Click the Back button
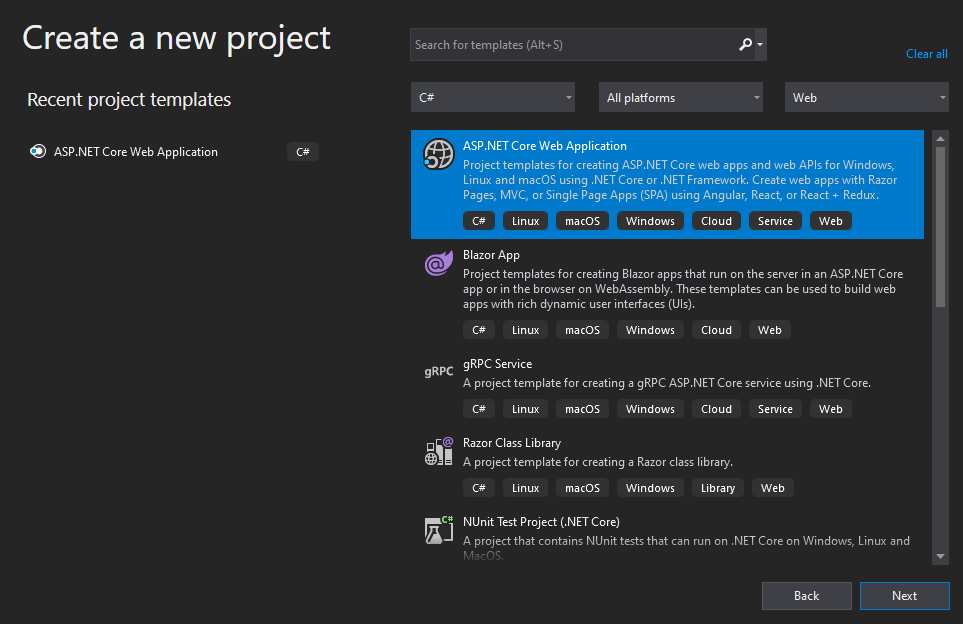This screenshot has height=624, width=963. [806, 596]
